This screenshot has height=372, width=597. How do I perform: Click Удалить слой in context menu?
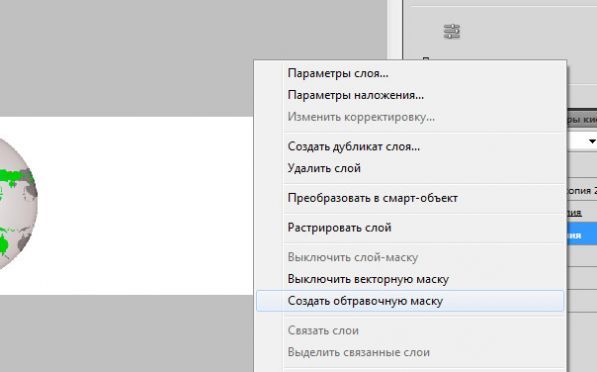tap(410, 168)
